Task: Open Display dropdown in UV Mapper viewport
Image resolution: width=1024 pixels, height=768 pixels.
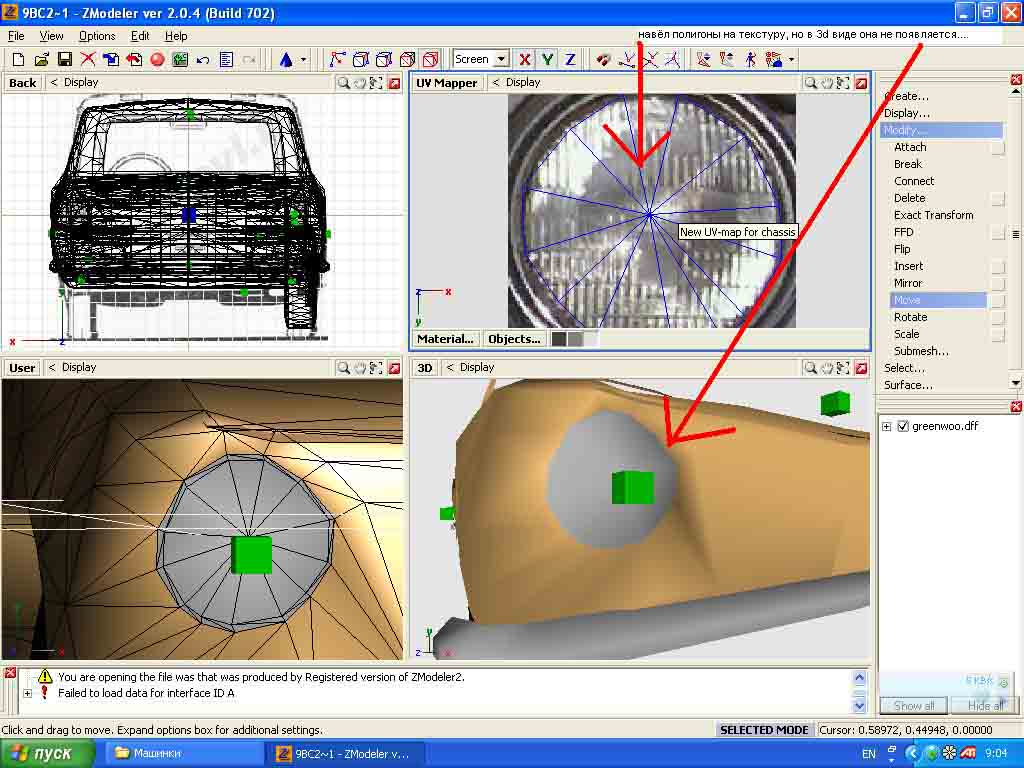Action: click(x=516, y=83)
